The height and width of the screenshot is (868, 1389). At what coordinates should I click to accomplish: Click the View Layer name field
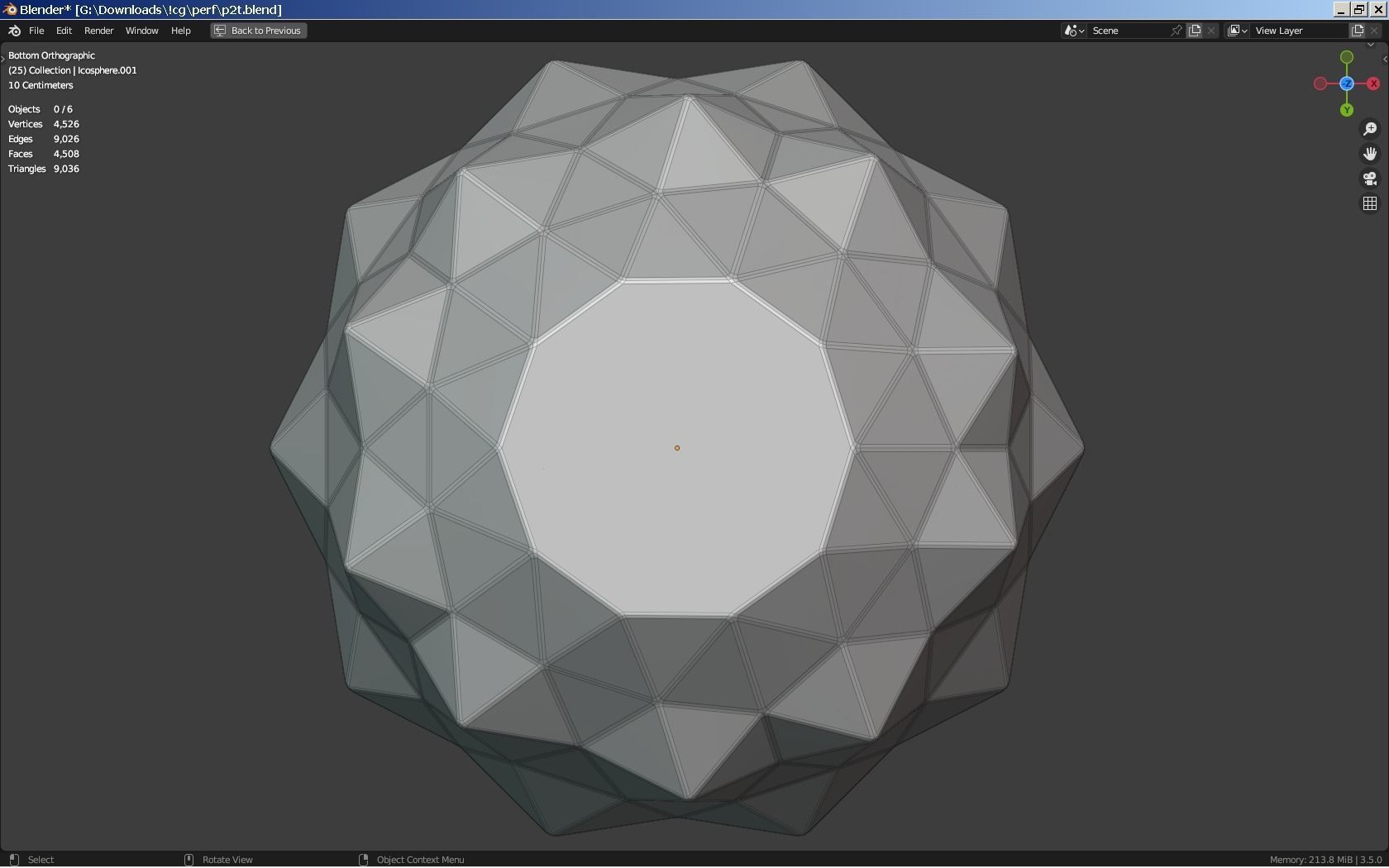point(1299,31)
